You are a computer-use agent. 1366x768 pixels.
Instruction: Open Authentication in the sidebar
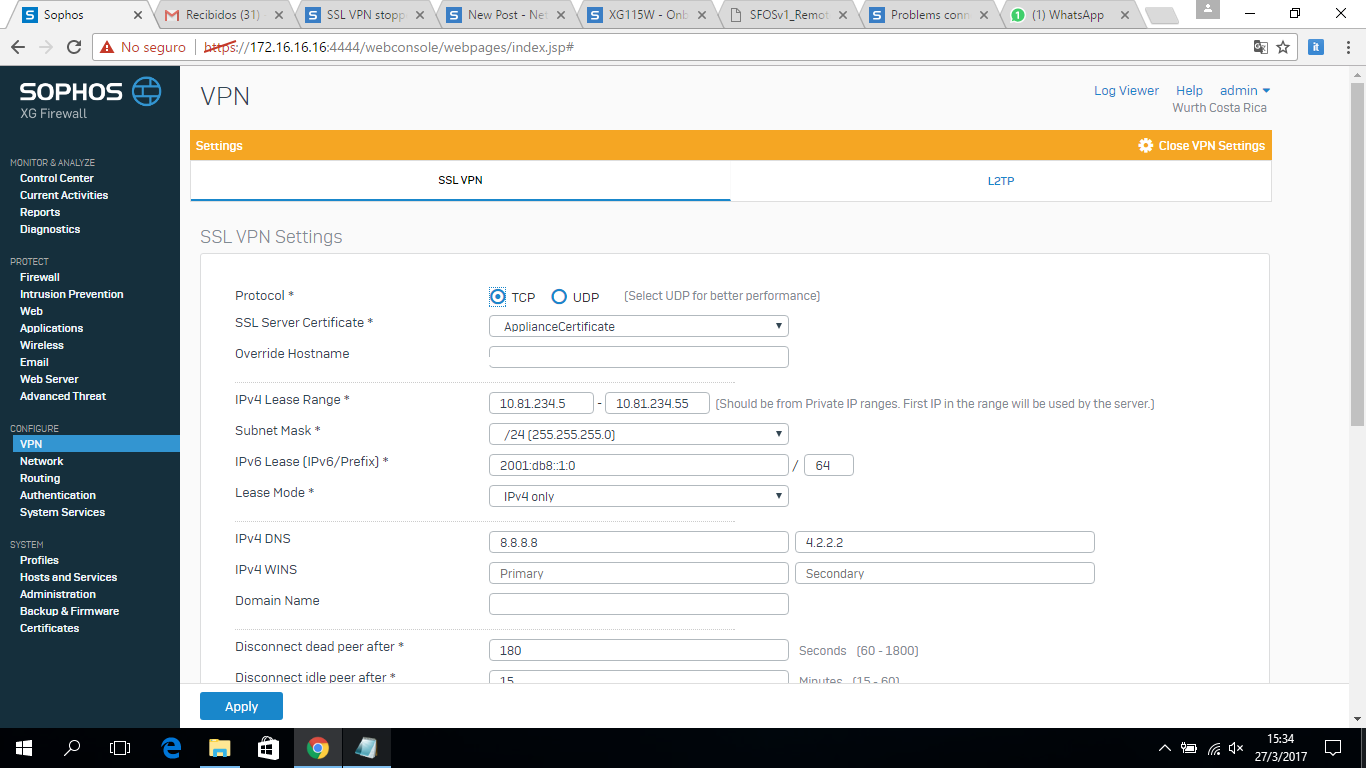58,495
